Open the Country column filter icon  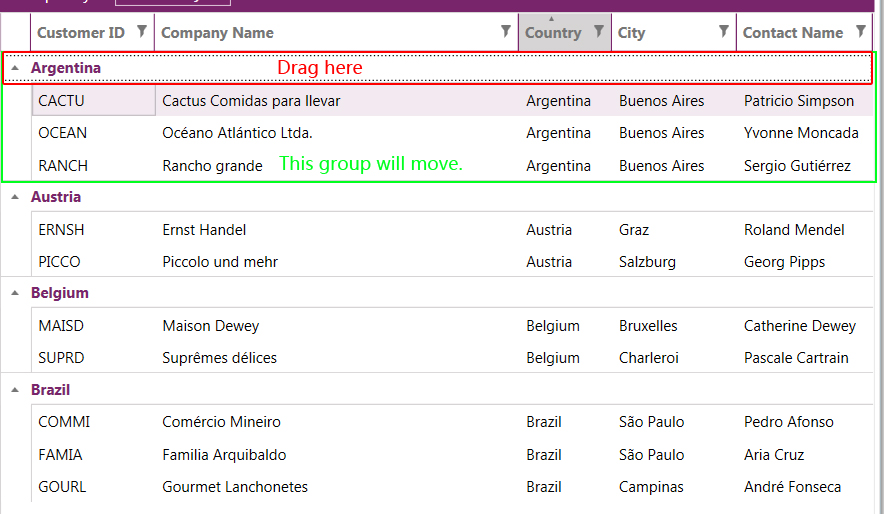599,31
